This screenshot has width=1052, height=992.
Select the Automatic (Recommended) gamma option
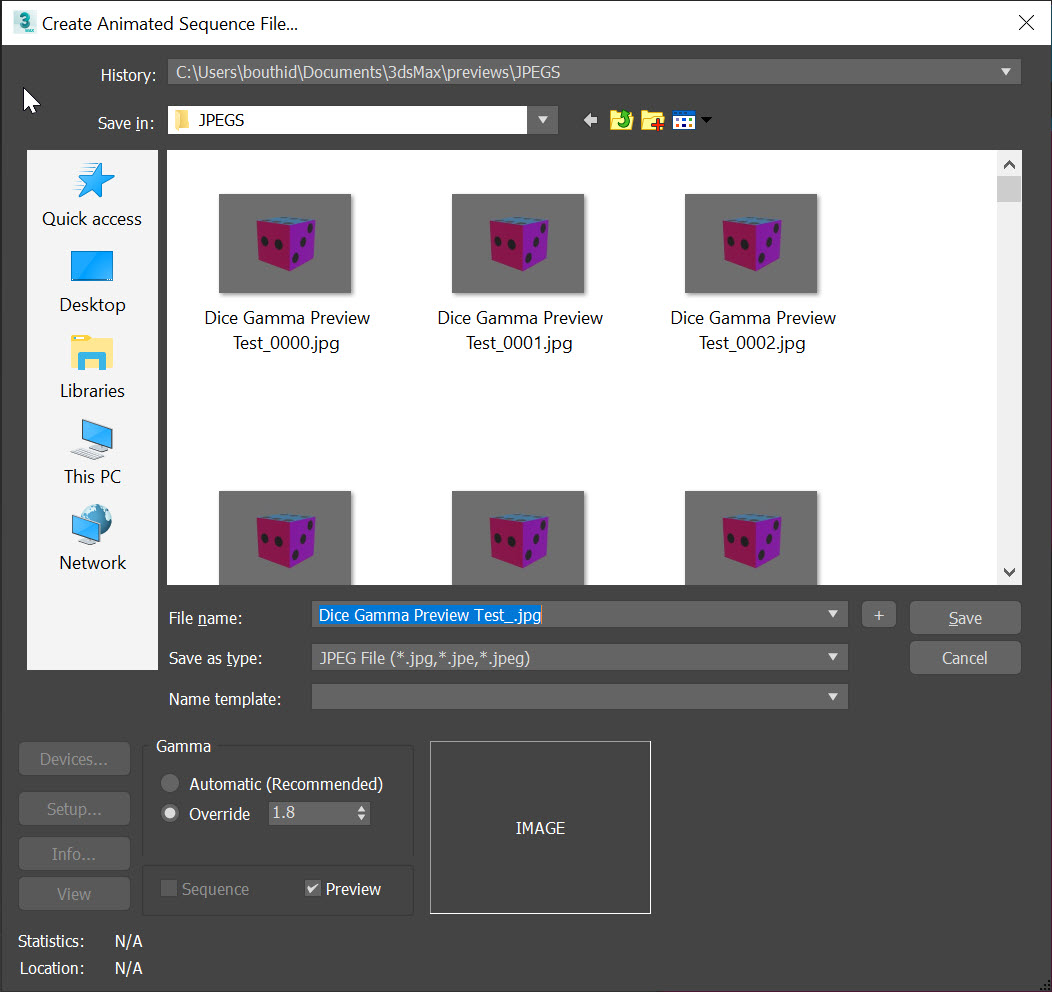coord(169,784)
